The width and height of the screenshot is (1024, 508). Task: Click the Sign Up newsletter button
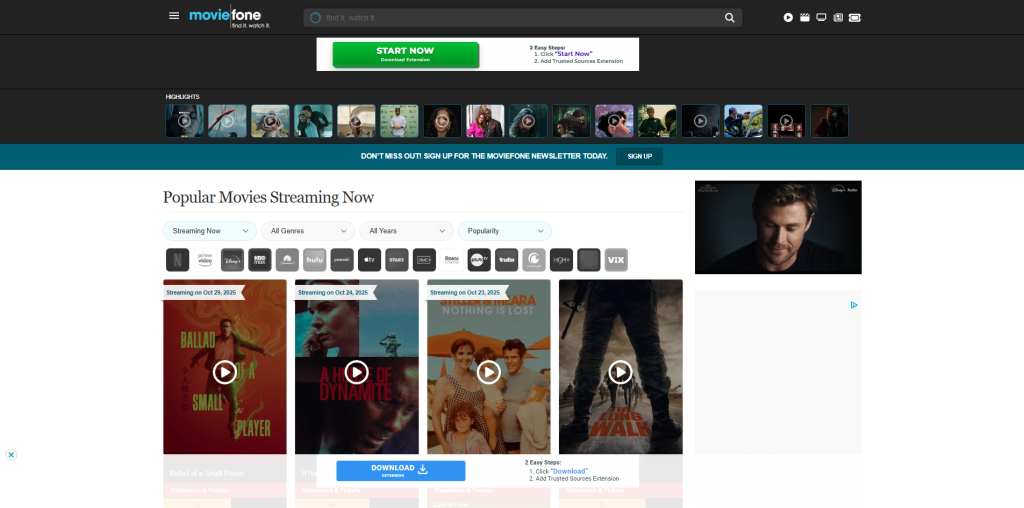click(639, 157)
